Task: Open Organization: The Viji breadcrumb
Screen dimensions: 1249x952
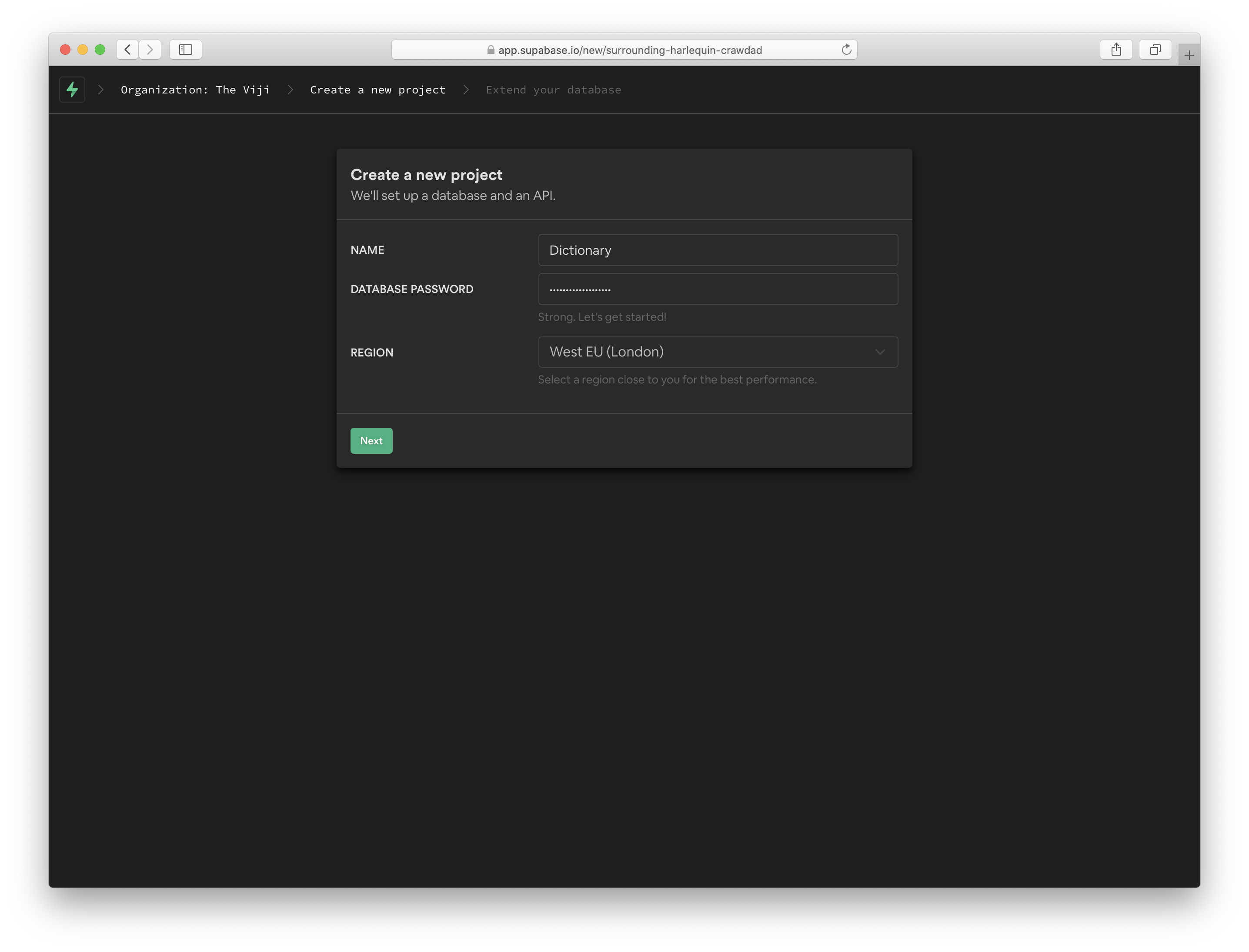Action: click(194, 90)
